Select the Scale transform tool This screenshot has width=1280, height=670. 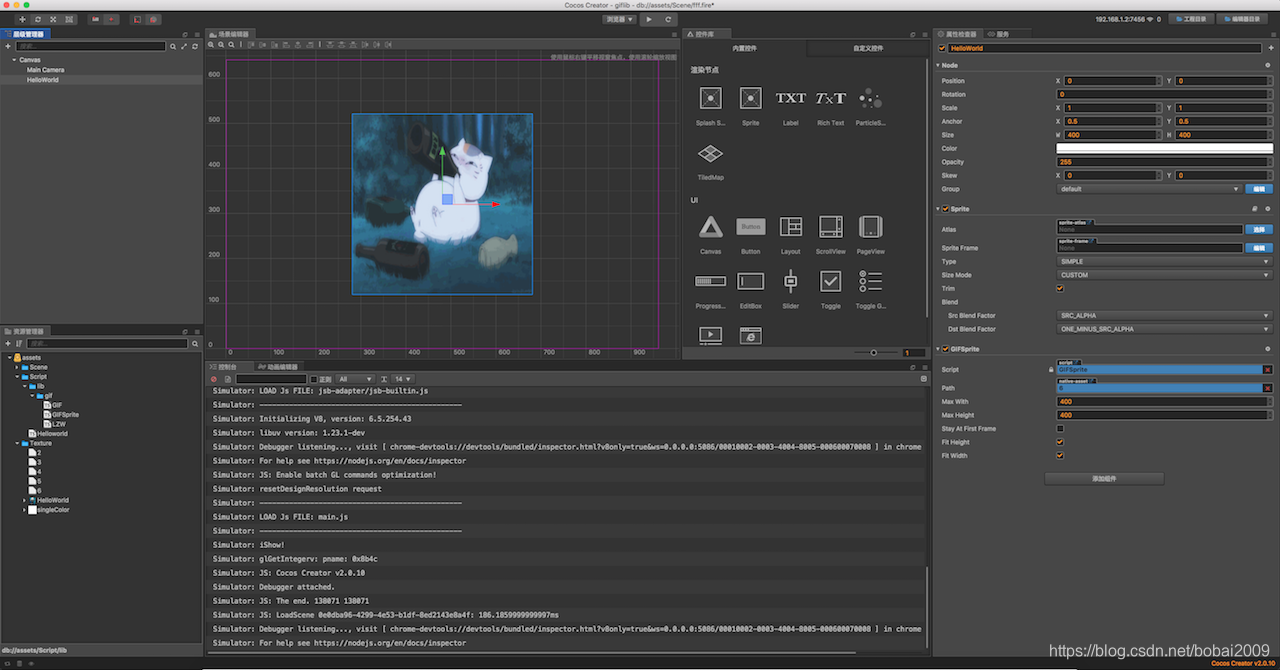click(x=53, y=19)
